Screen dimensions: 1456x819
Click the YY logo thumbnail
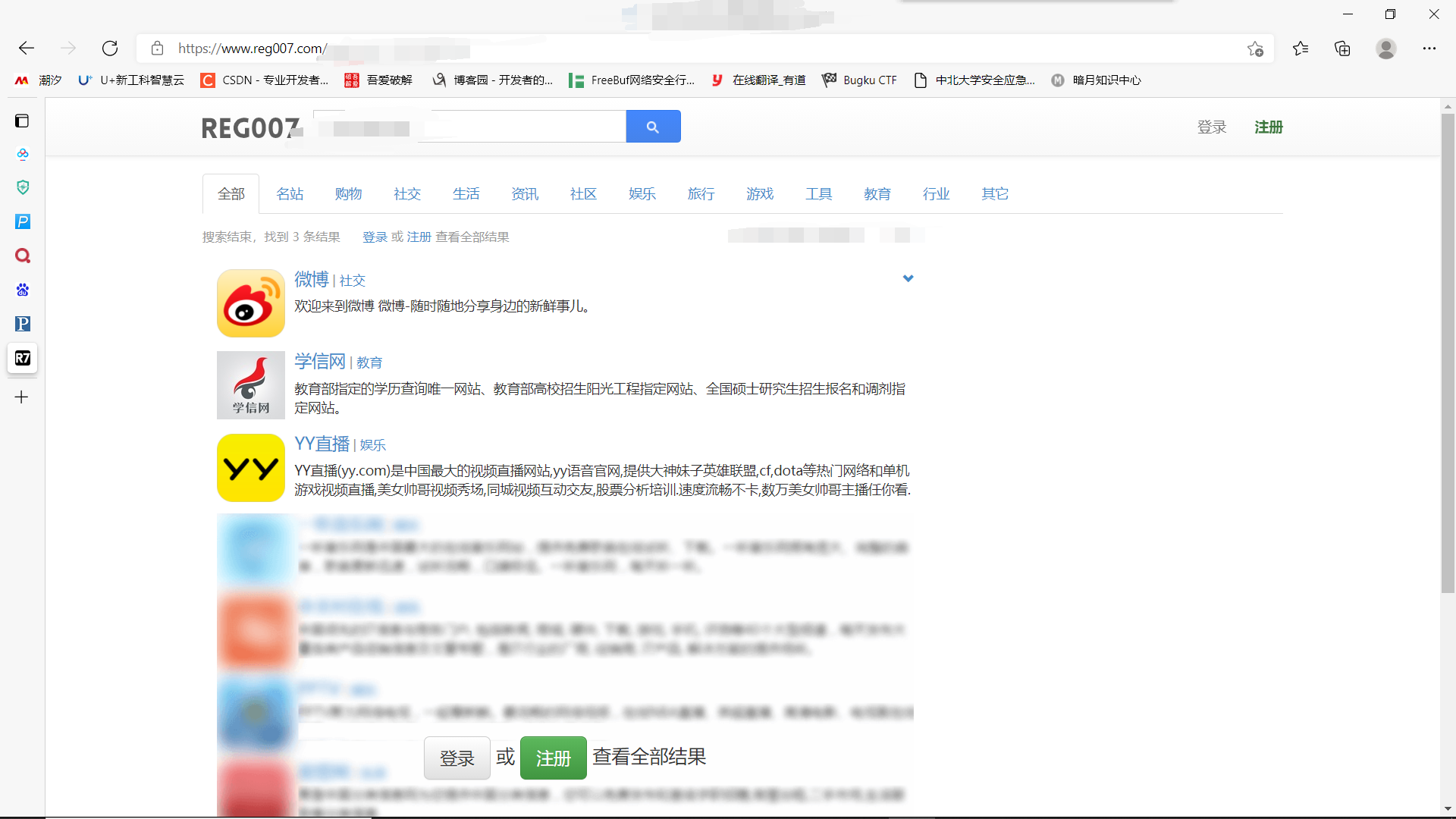coord(251,468)
